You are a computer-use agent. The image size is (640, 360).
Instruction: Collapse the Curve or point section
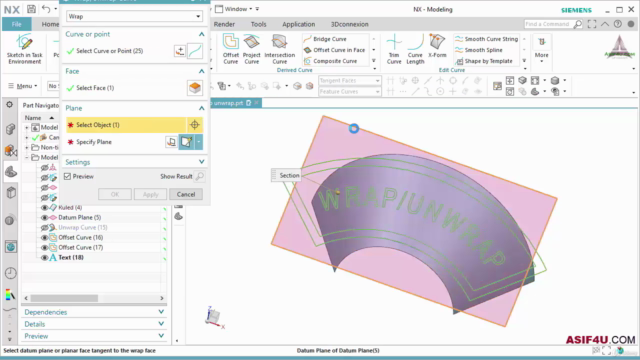[x=201, y=34]
